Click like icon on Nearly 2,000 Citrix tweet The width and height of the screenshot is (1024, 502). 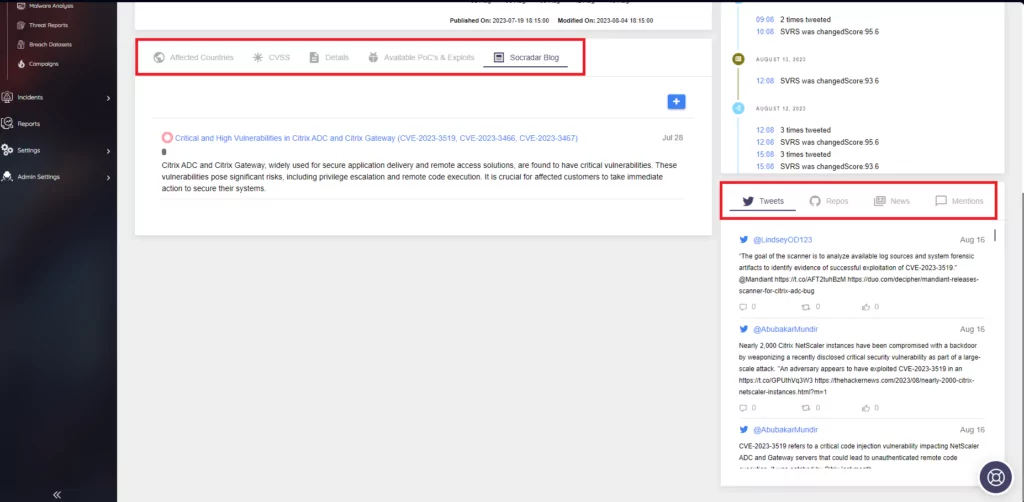(866, 408)
